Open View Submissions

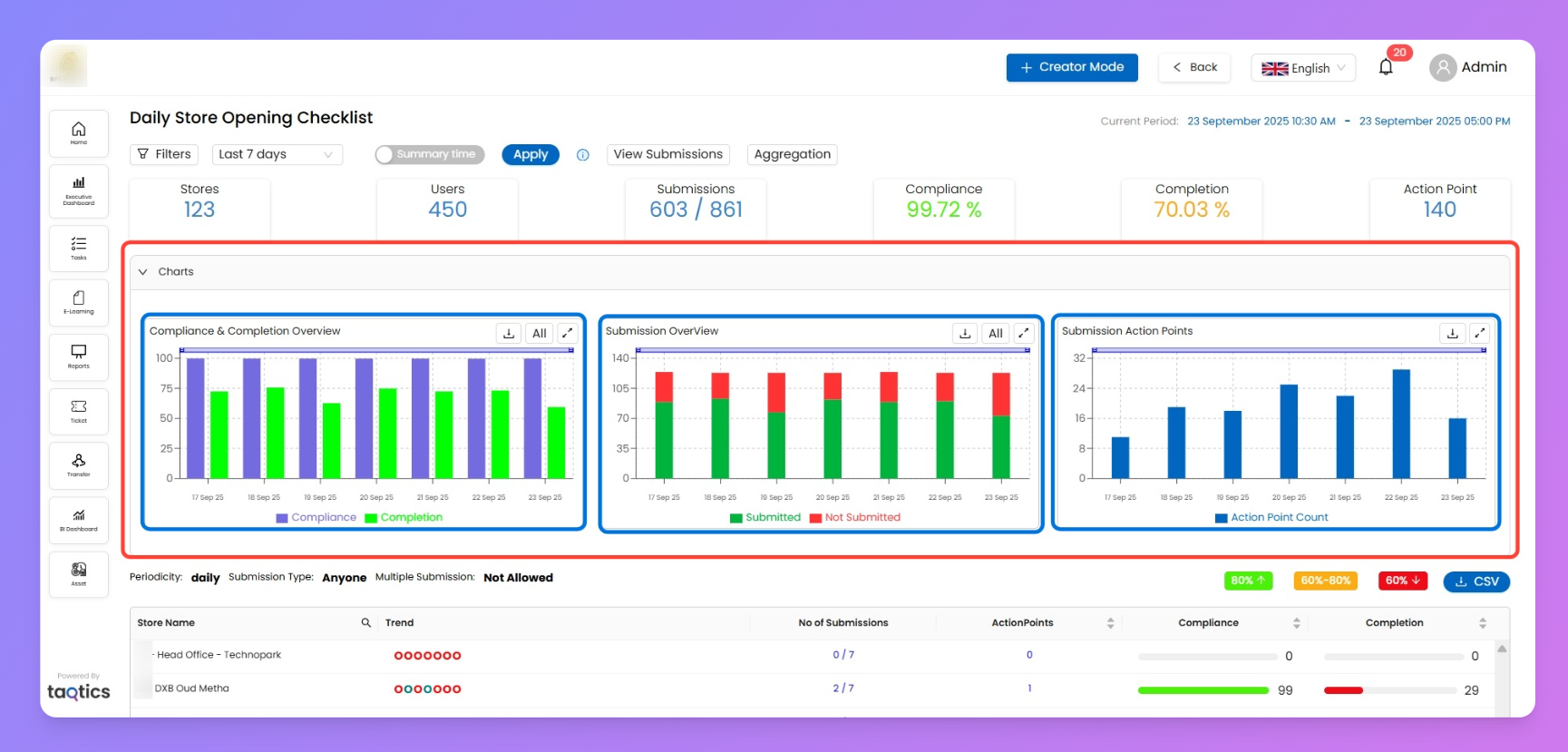tap(667, 154)
